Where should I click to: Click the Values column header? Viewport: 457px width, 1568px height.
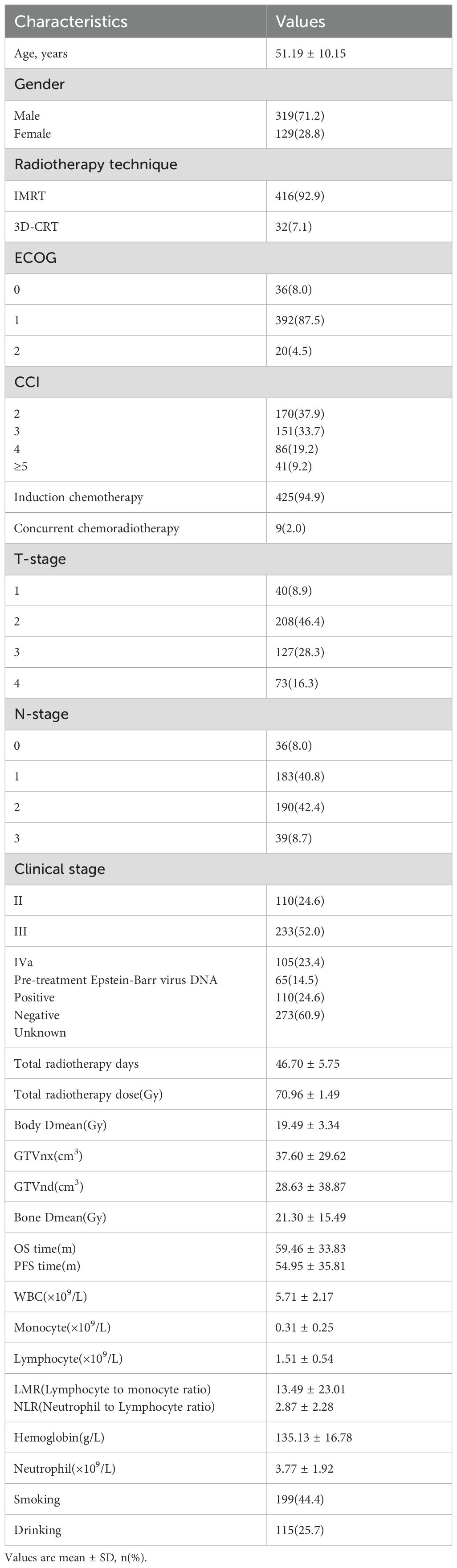point(300,22)
